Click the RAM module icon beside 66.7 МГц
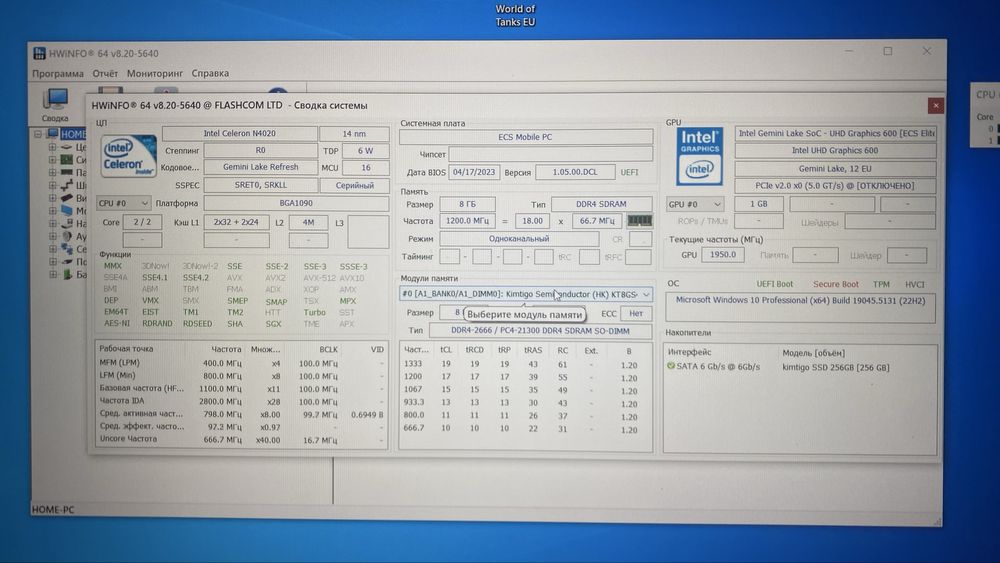 [639, 221]
